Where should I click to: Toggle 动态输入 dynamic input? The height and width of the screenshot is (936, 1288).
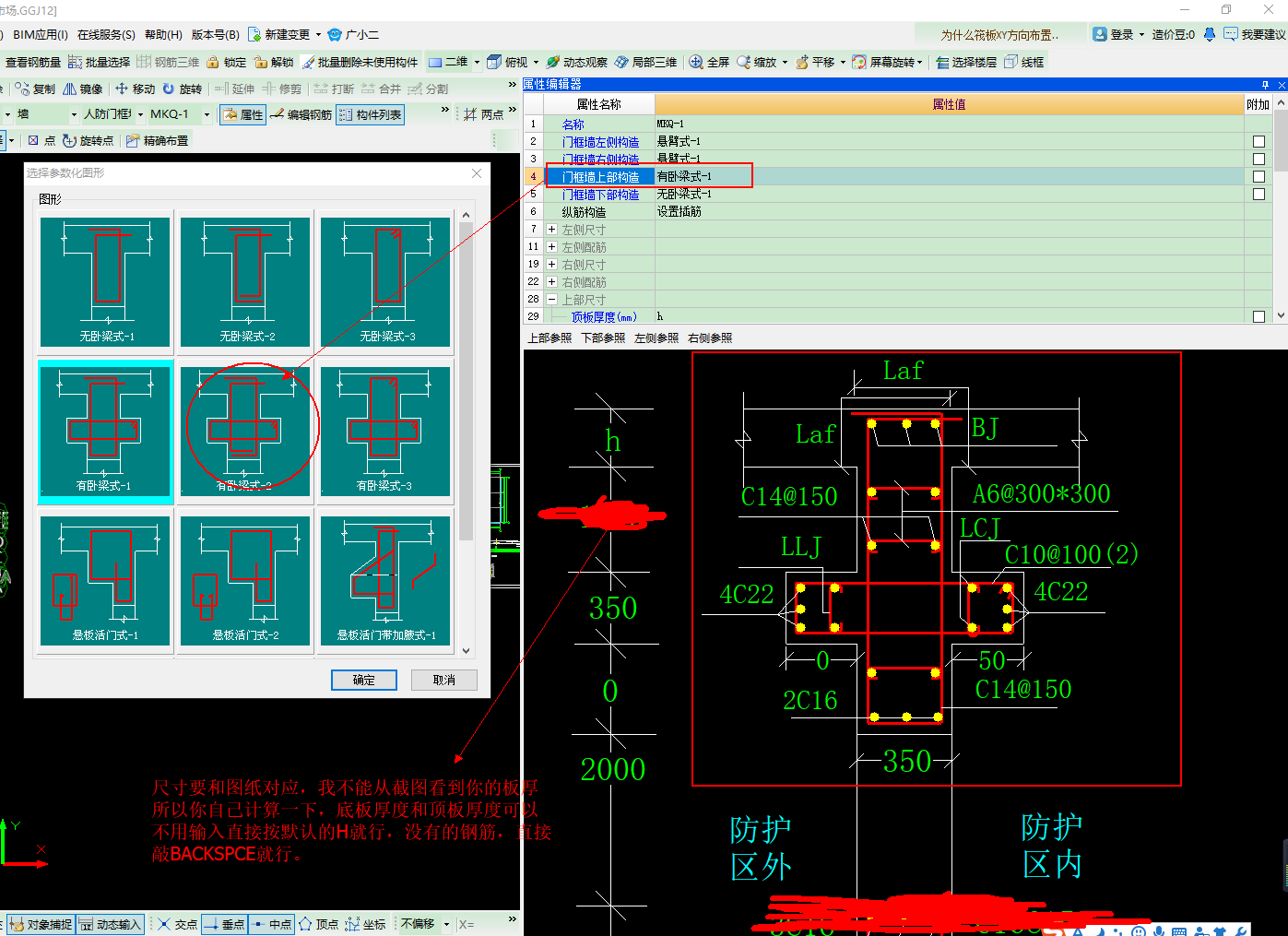(110, 924)
